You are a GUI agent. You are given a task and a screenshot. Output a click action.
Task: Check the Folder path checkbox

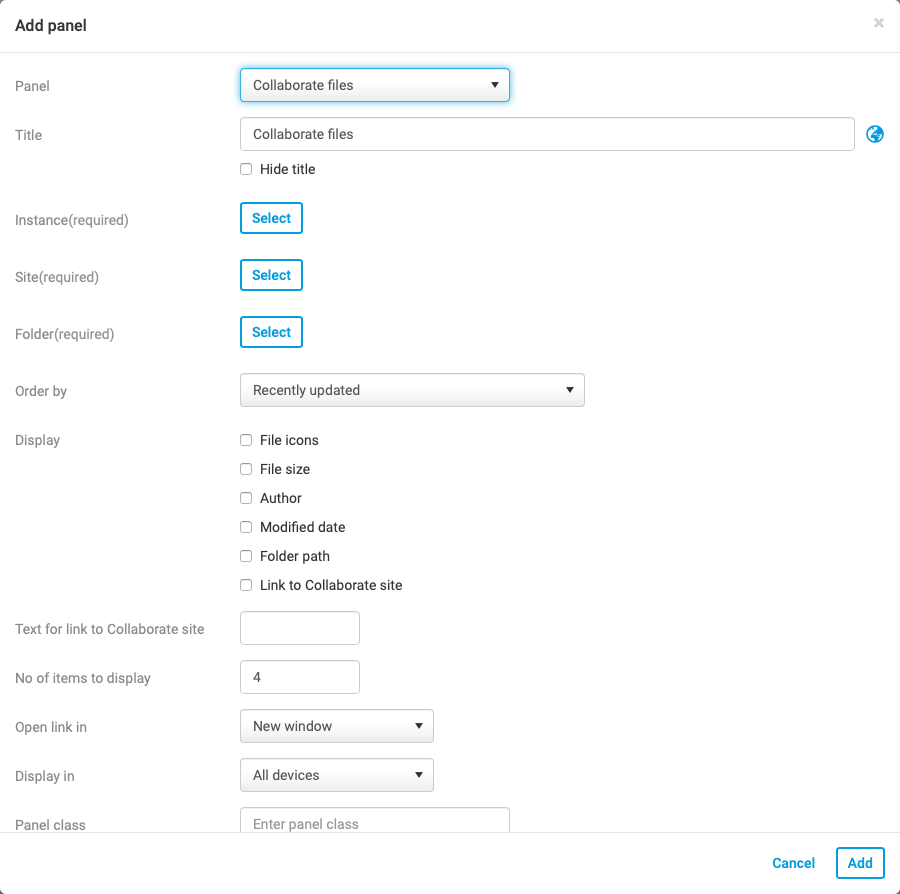point(246,556)
